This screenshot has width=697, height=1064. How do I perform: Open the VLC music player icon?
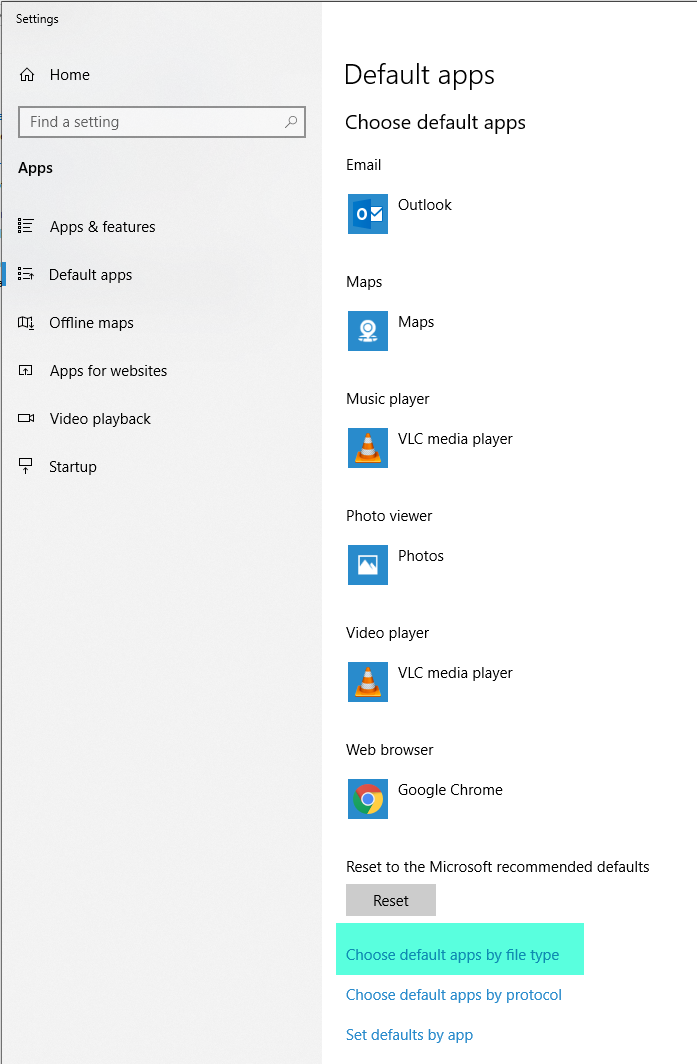click(x=367, y=448)
